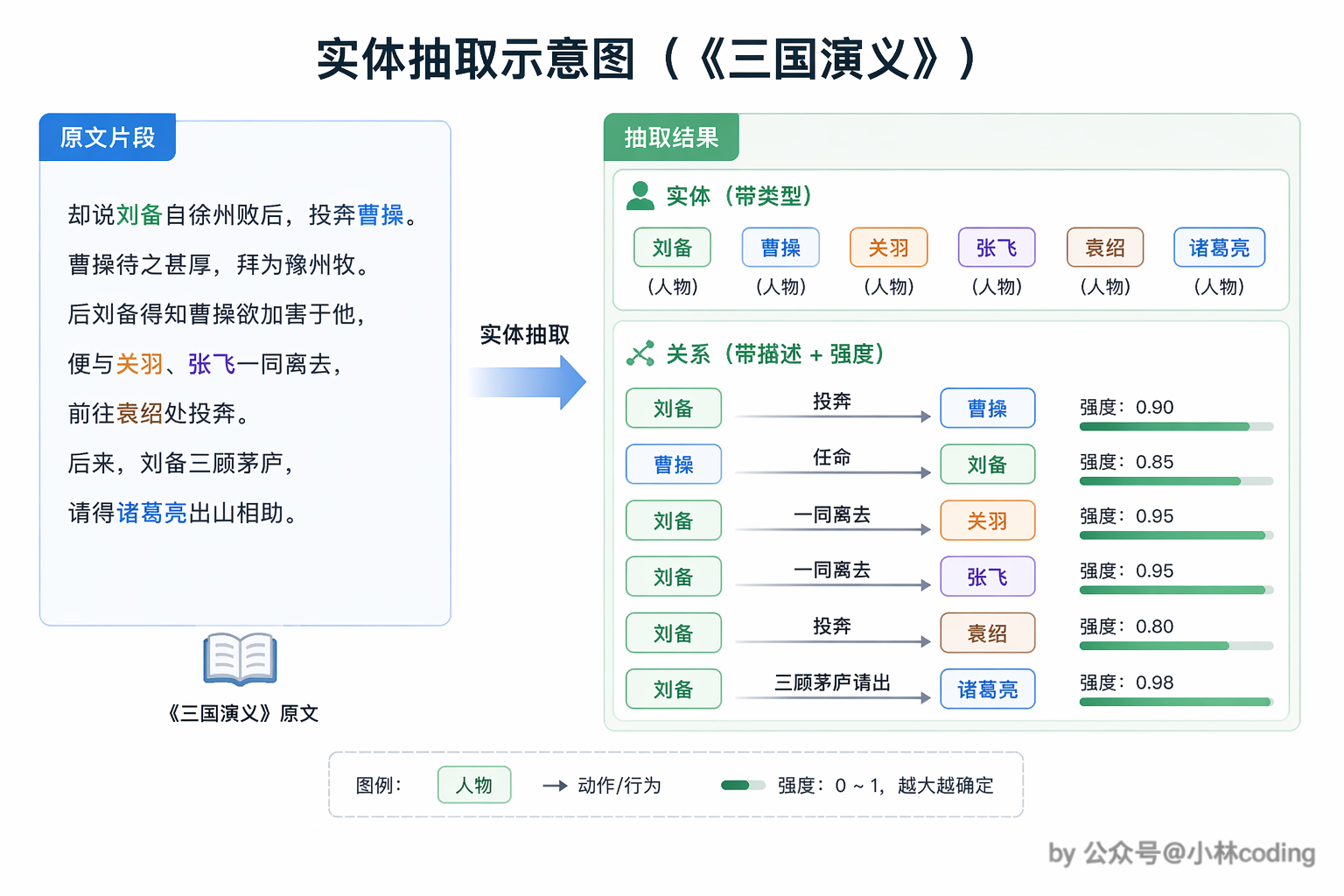Image resolution: width=1344 pixels, height=896 pixels.
Task: Click the 强度: 0.85 value text
Action: (x=1127, y=462)
